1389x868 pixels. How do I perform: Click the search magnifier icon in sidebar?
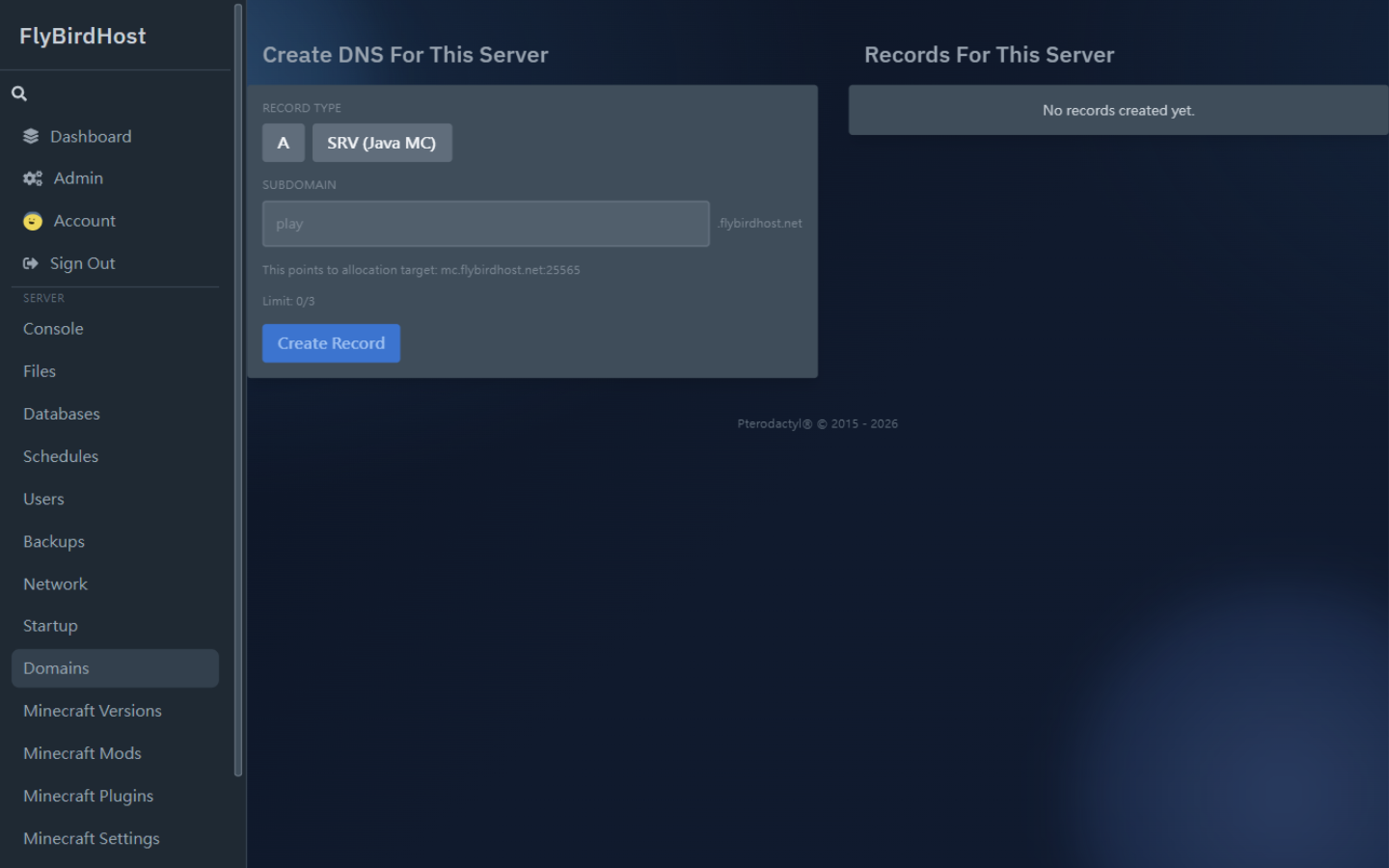19,94
